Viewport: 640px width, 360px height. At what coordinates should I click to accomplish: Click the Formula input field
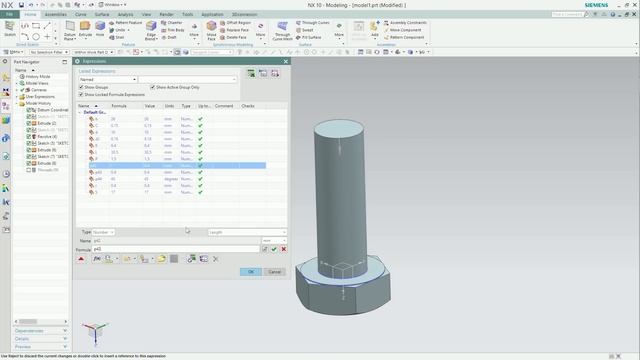176,249
